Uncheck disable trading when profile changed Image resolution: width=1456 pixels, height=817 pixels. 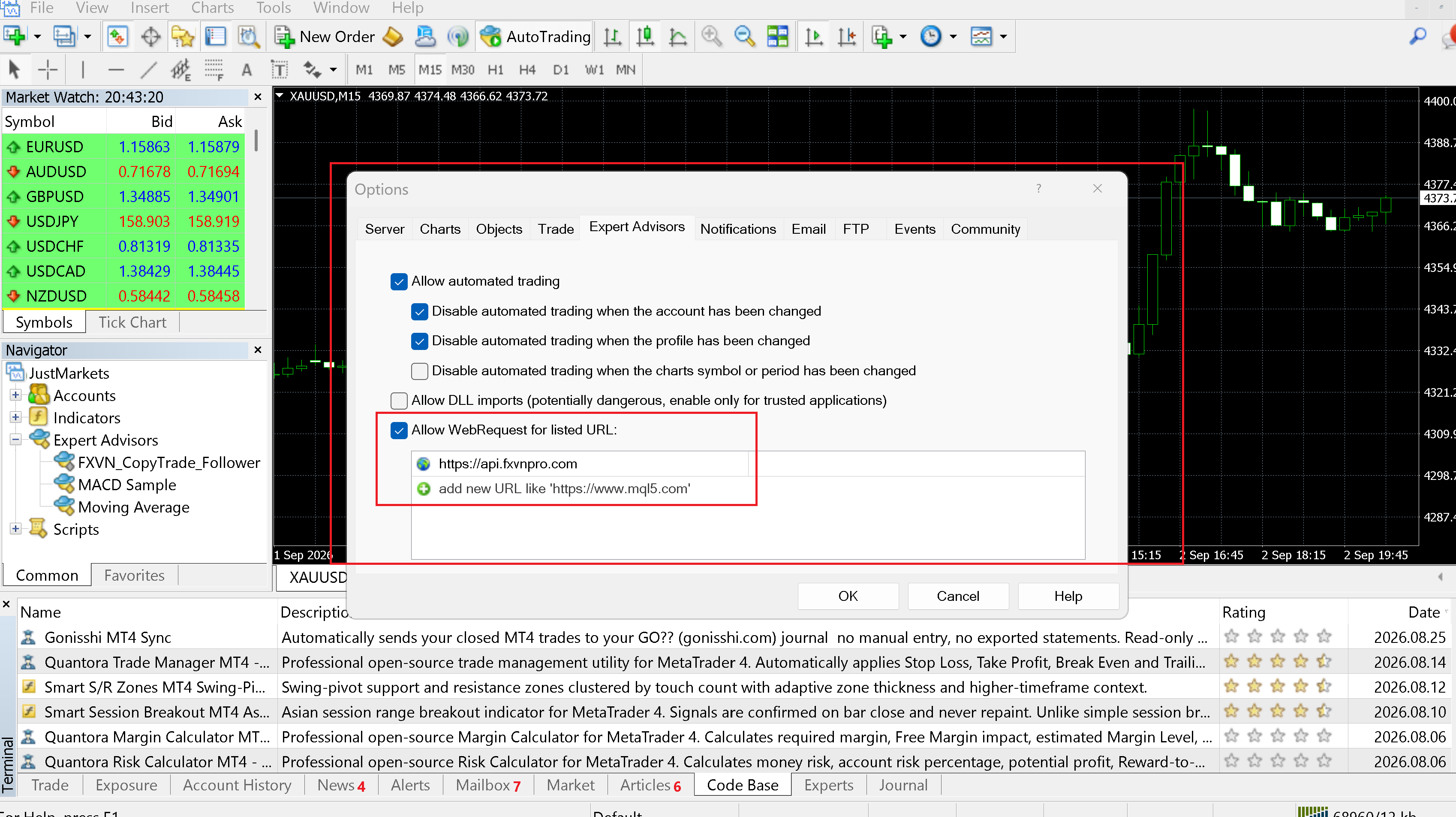pyautogui.click(x=419, y=341)
